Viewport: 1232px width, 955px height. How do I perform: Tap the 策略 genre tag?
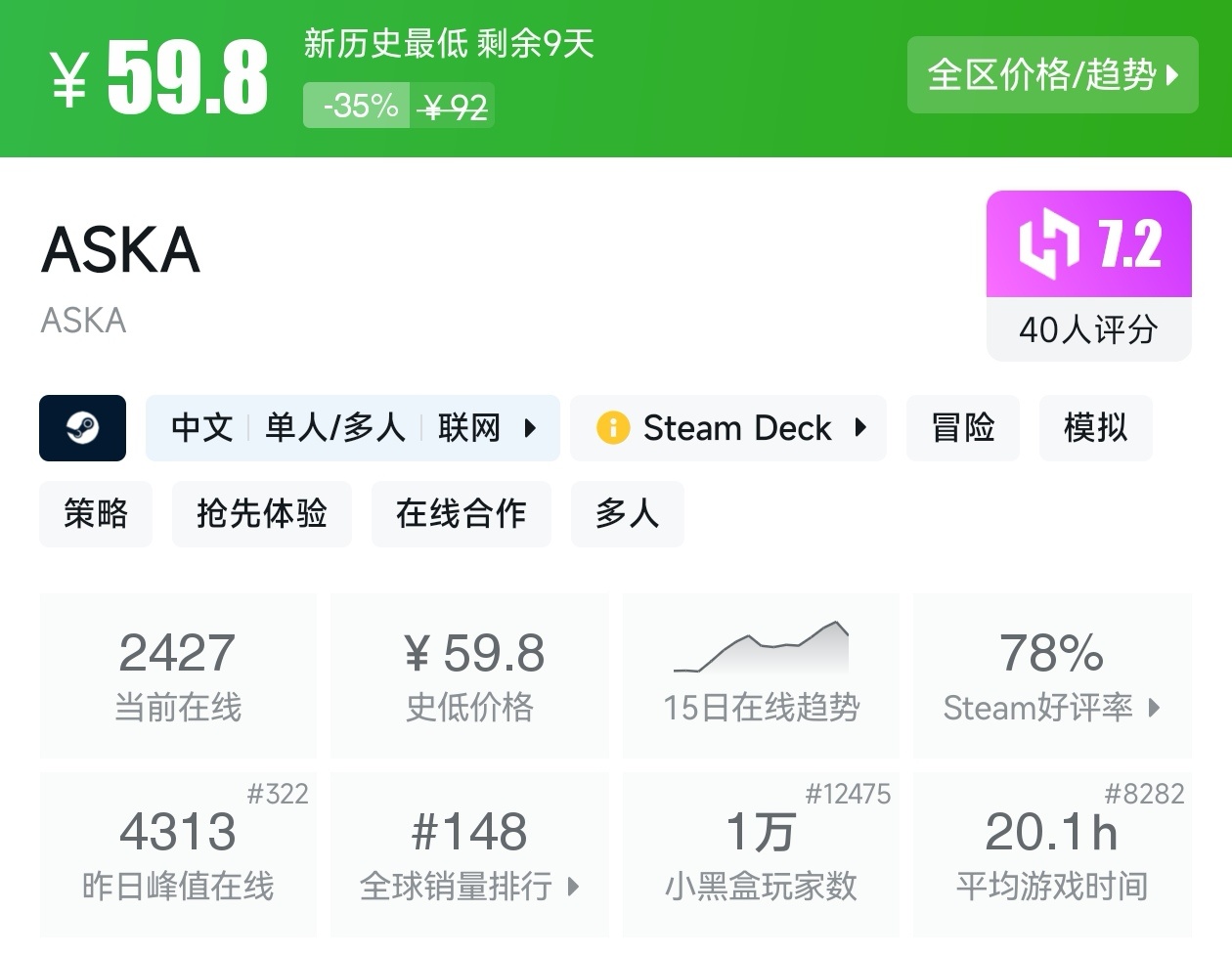point(96,513)
